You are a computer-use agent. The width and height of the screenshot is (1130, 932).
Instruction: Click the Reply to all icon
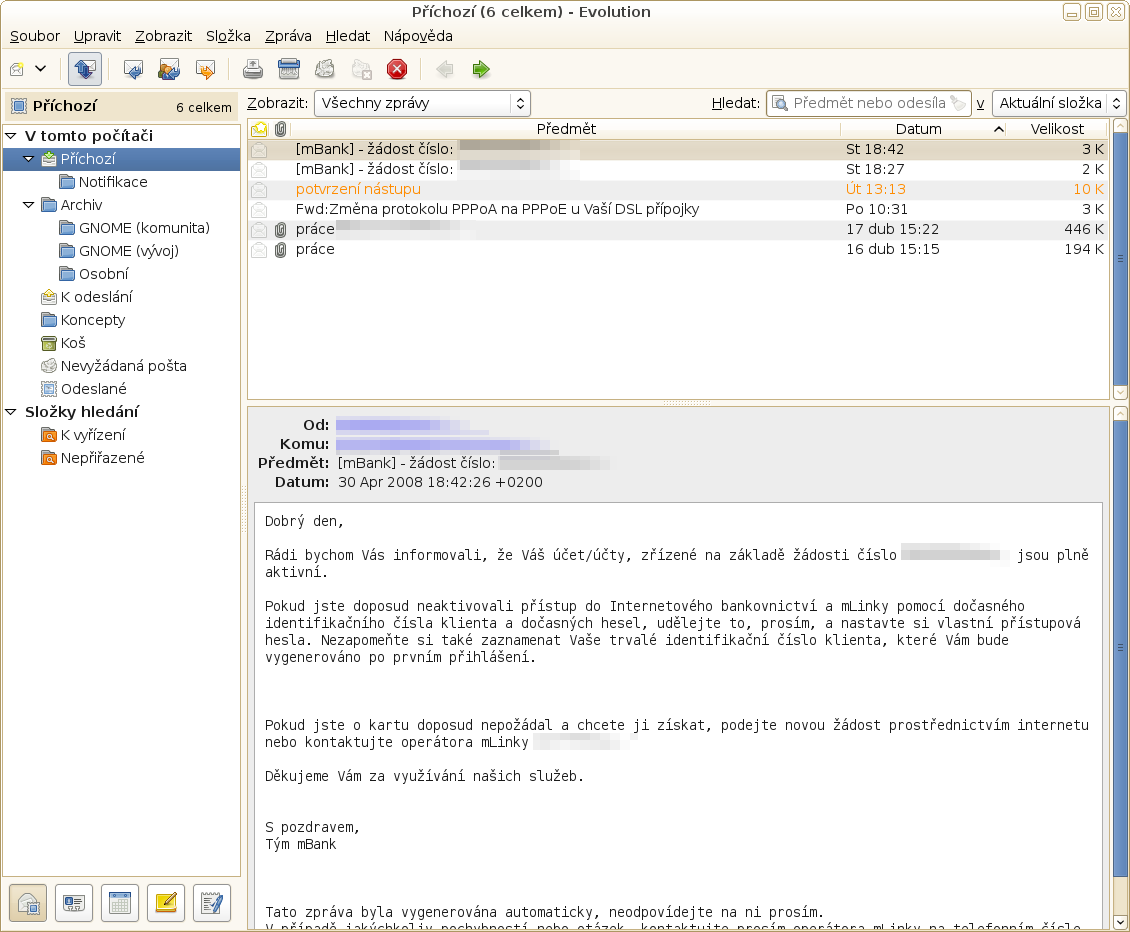tap(168, 69)
